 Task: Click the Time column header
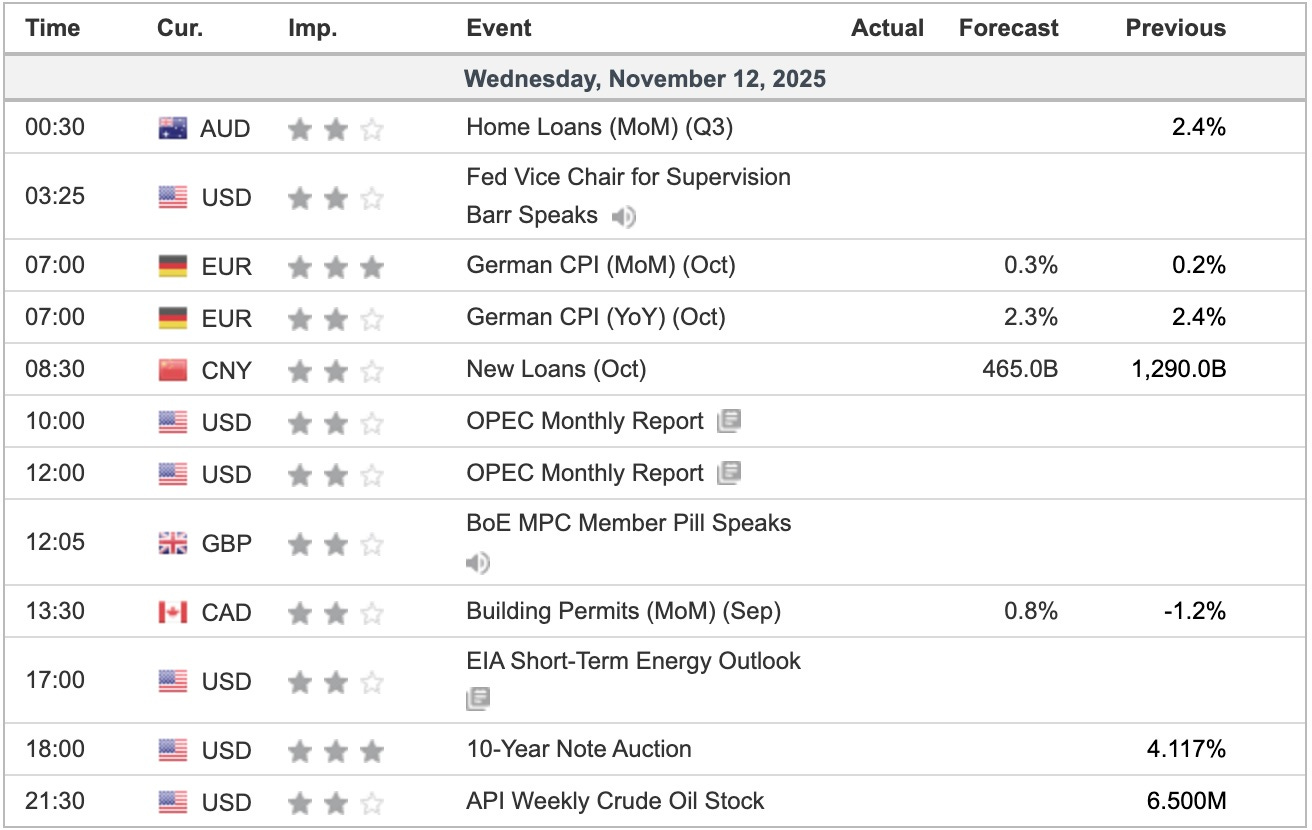point(53,28)
